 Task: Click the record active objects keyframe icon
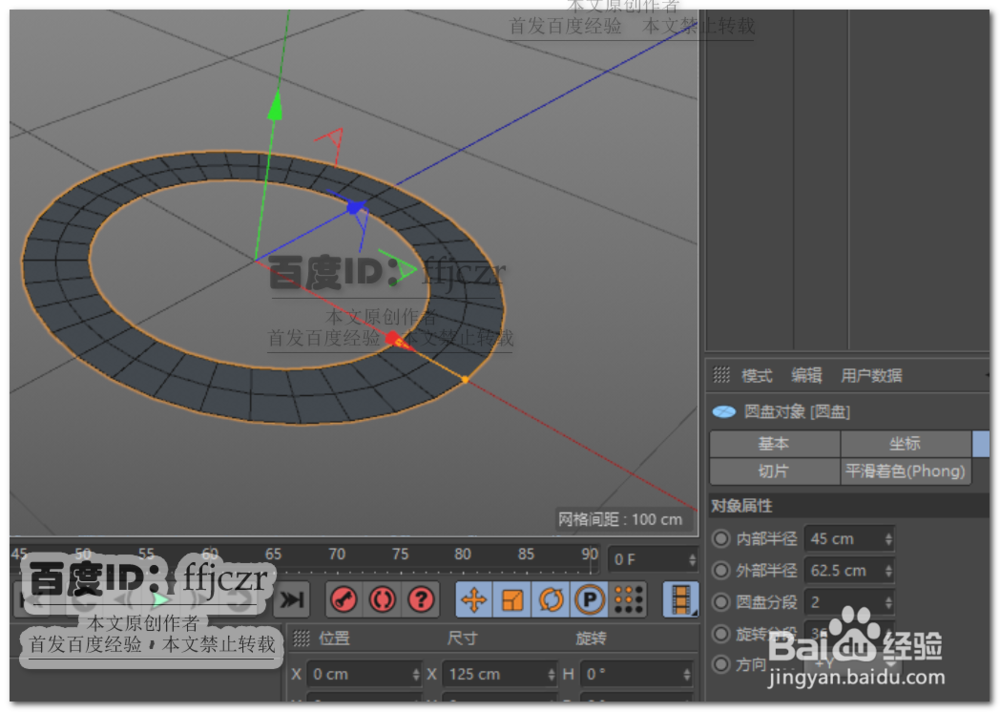(x=344, y=600)
